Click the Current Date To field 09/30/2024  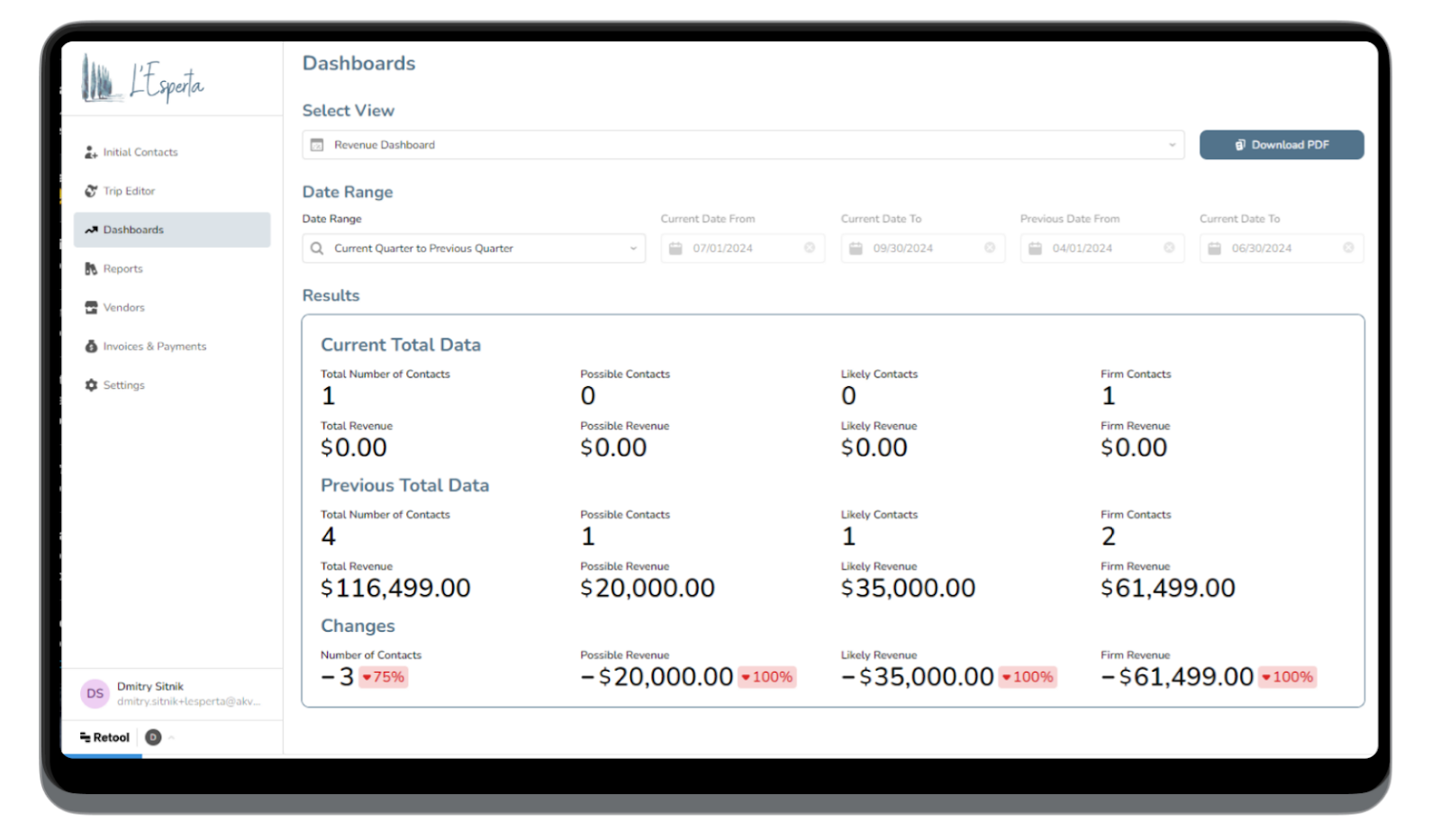(922, 248)
